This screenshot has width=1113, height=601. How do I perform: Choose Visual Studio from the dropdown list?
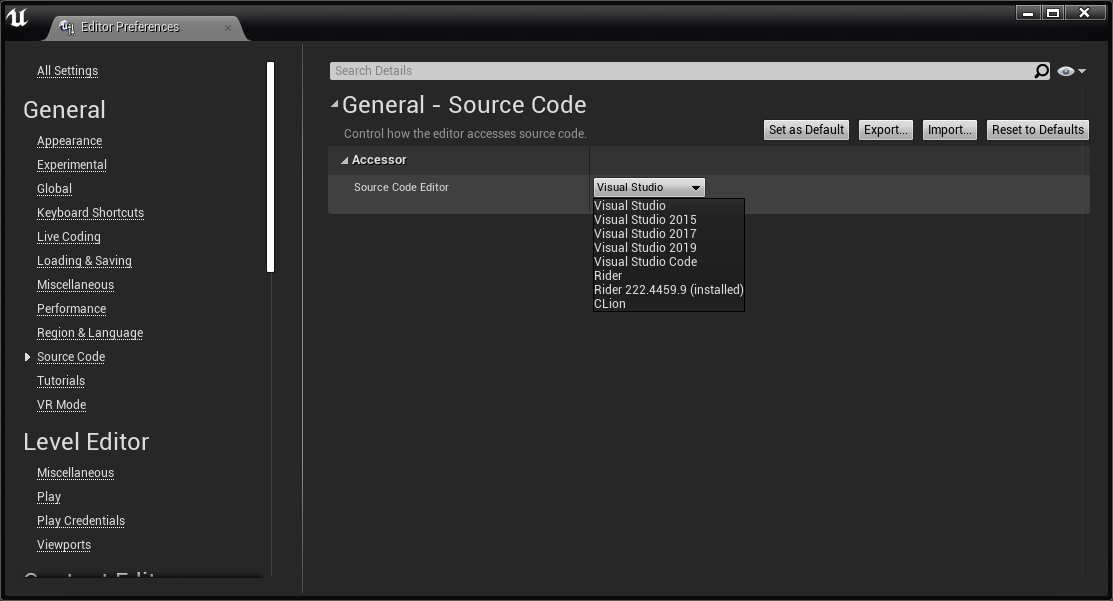tap(630, 206)
